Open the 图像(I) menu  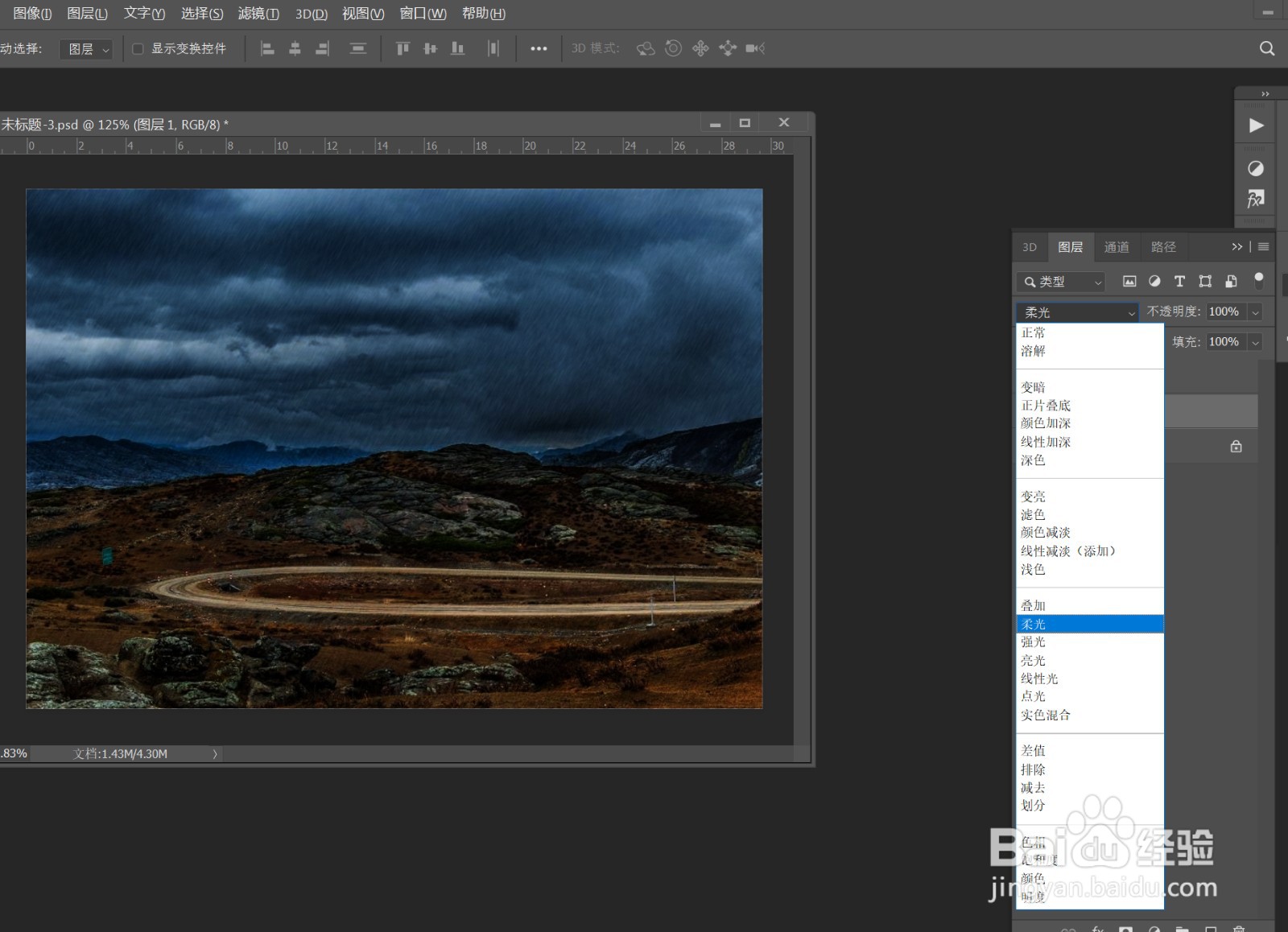click(32, 14)
